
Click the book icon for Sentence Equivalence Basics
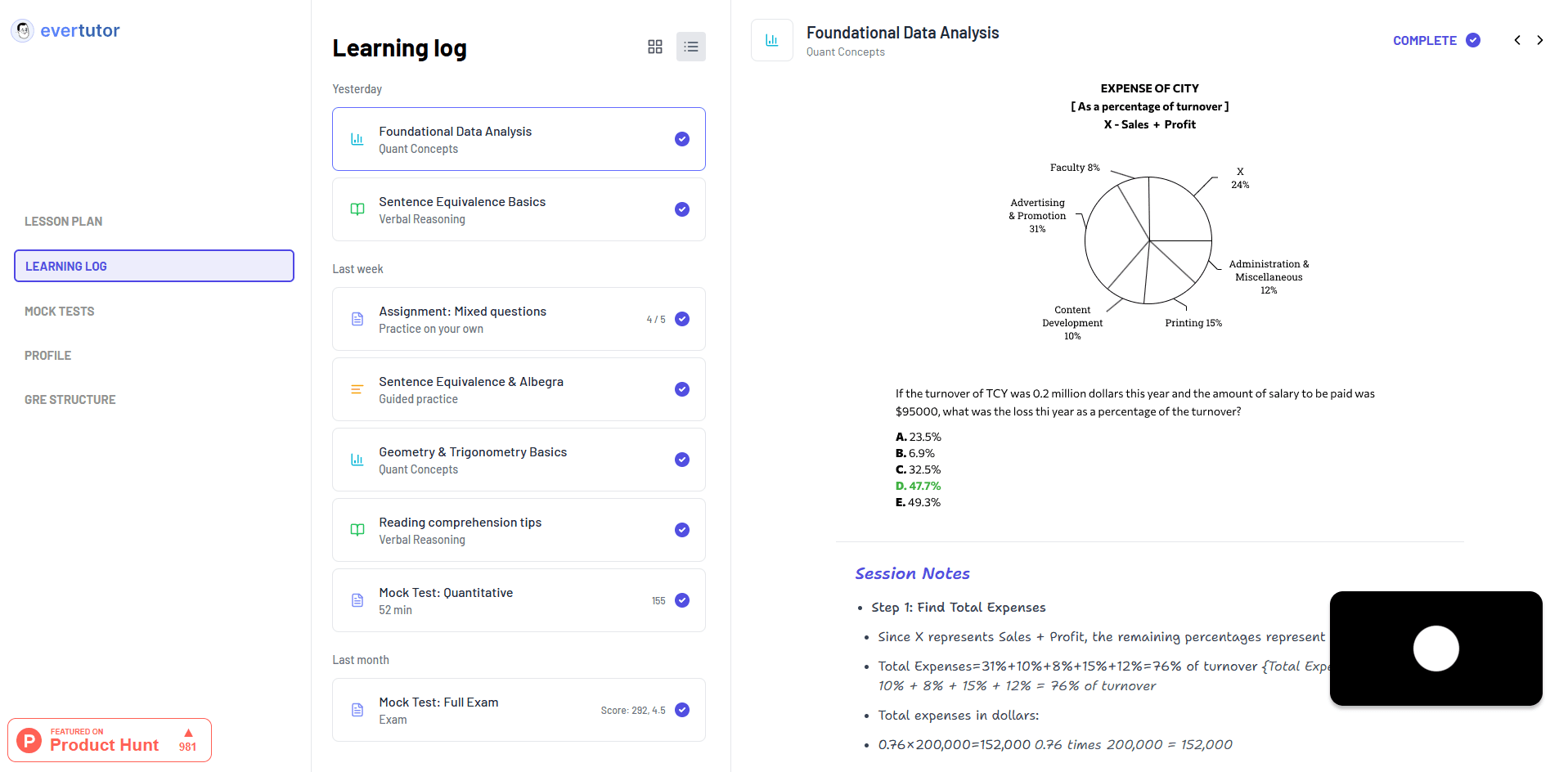pos(357,209)
